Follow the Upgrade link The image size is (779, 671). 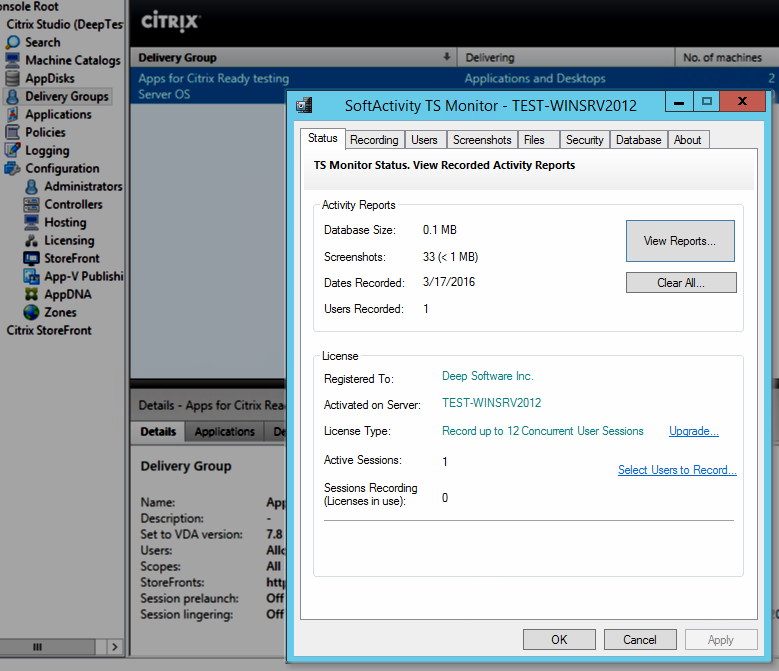pos(694,431)
